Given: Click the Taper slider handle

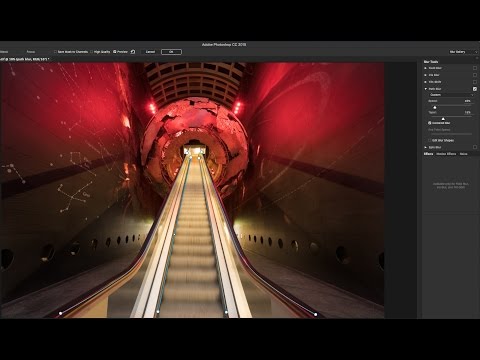Looking at the screenshot, I should click(x=443, y=119).
